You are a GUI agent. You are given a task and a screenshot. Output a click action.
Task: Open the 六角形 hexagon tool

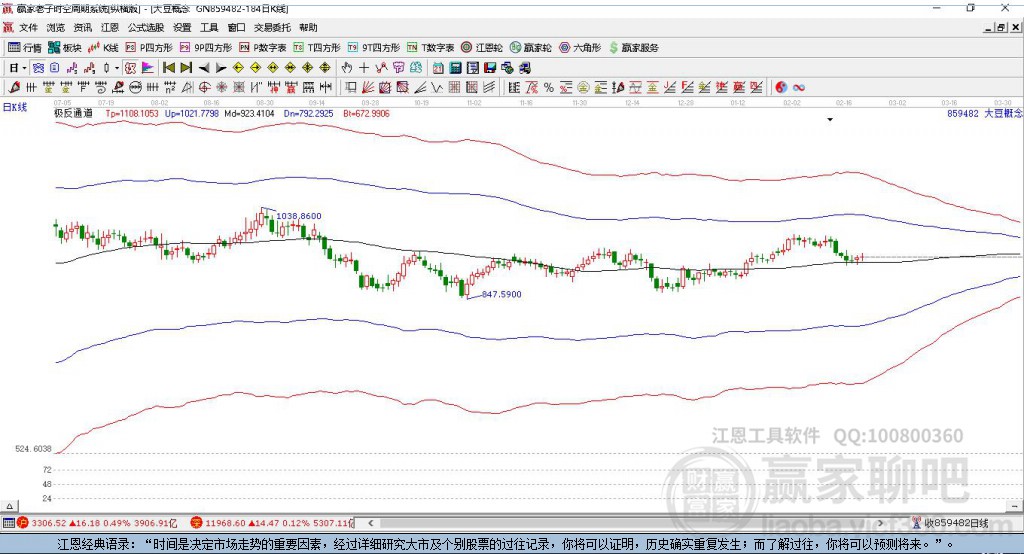click(580, 48)
